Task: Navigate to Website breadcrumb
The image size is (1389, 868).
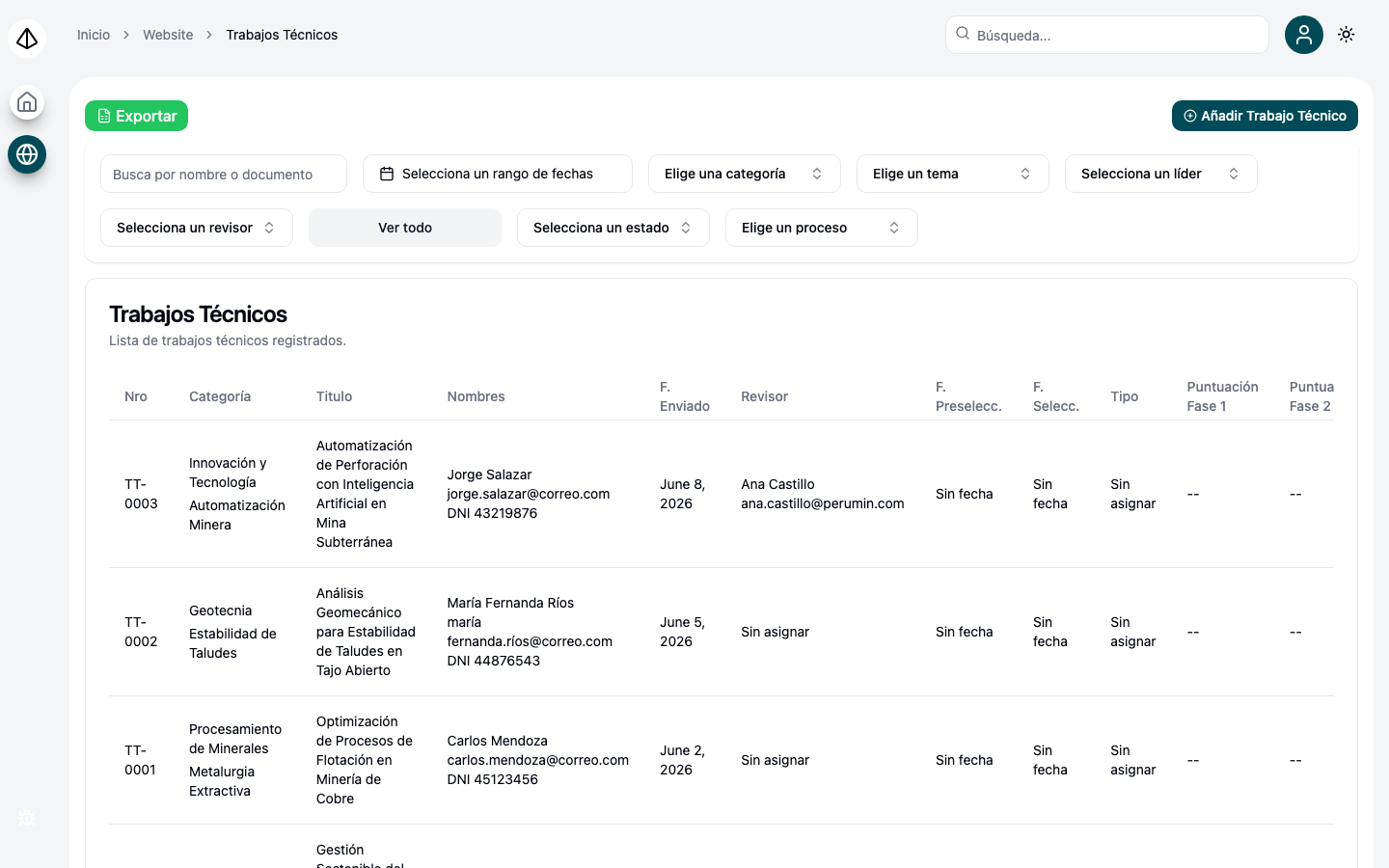Action: (168, 35)
